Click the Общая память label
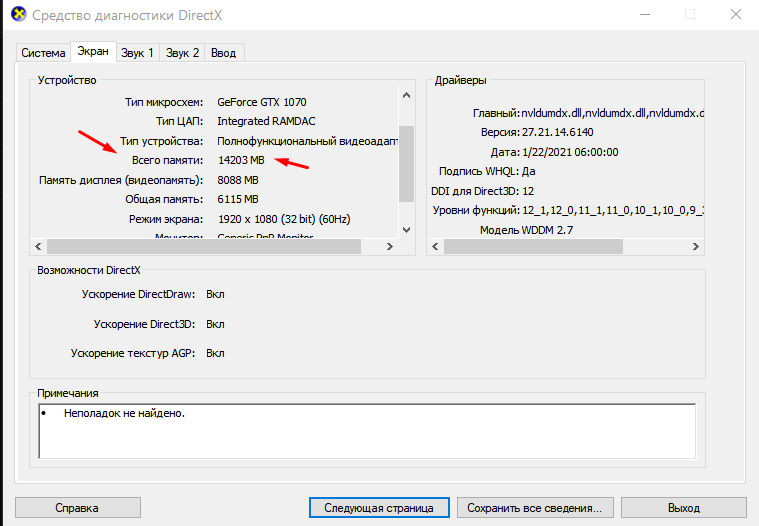Viewport: 759px width, 526px height. [164, 199]
